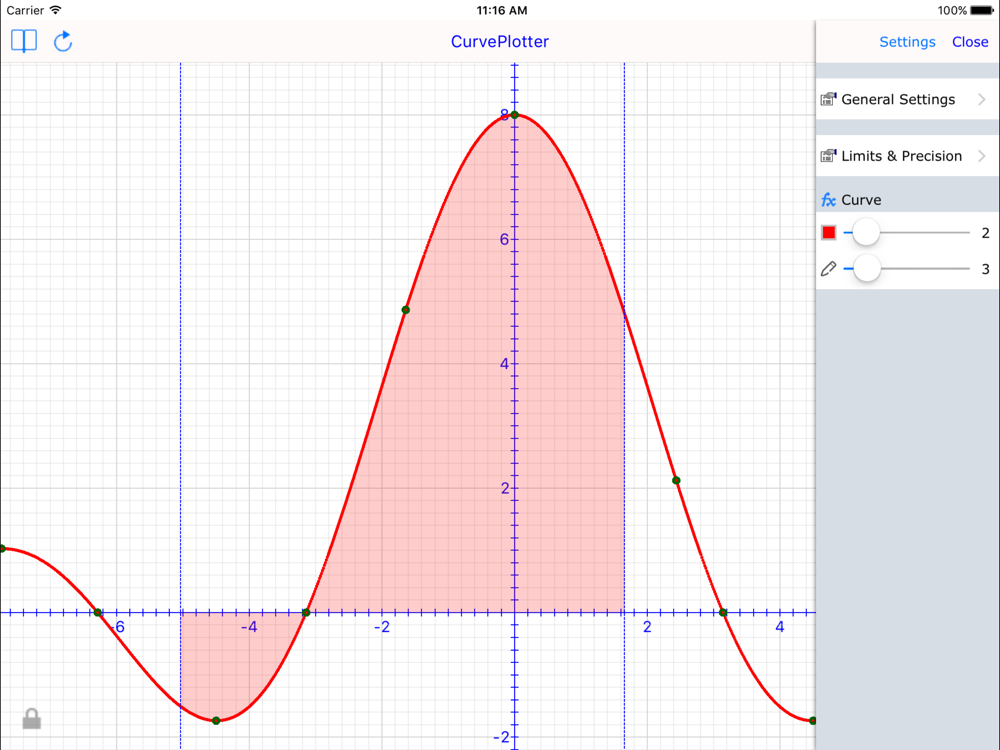Tap the 4 label on the x-axis
This screenshot has height=750, width=1000.
point(780,627)
